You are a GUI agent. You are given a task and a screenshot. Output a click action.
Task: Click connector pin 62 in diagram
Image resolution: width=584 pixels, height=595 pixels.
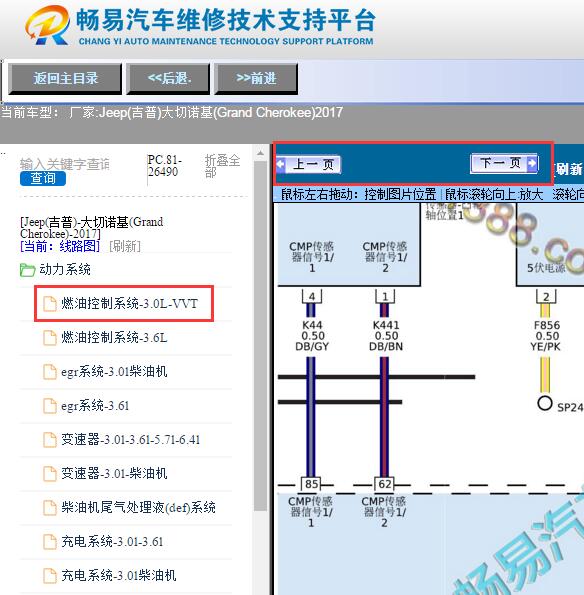pos(385,484)
